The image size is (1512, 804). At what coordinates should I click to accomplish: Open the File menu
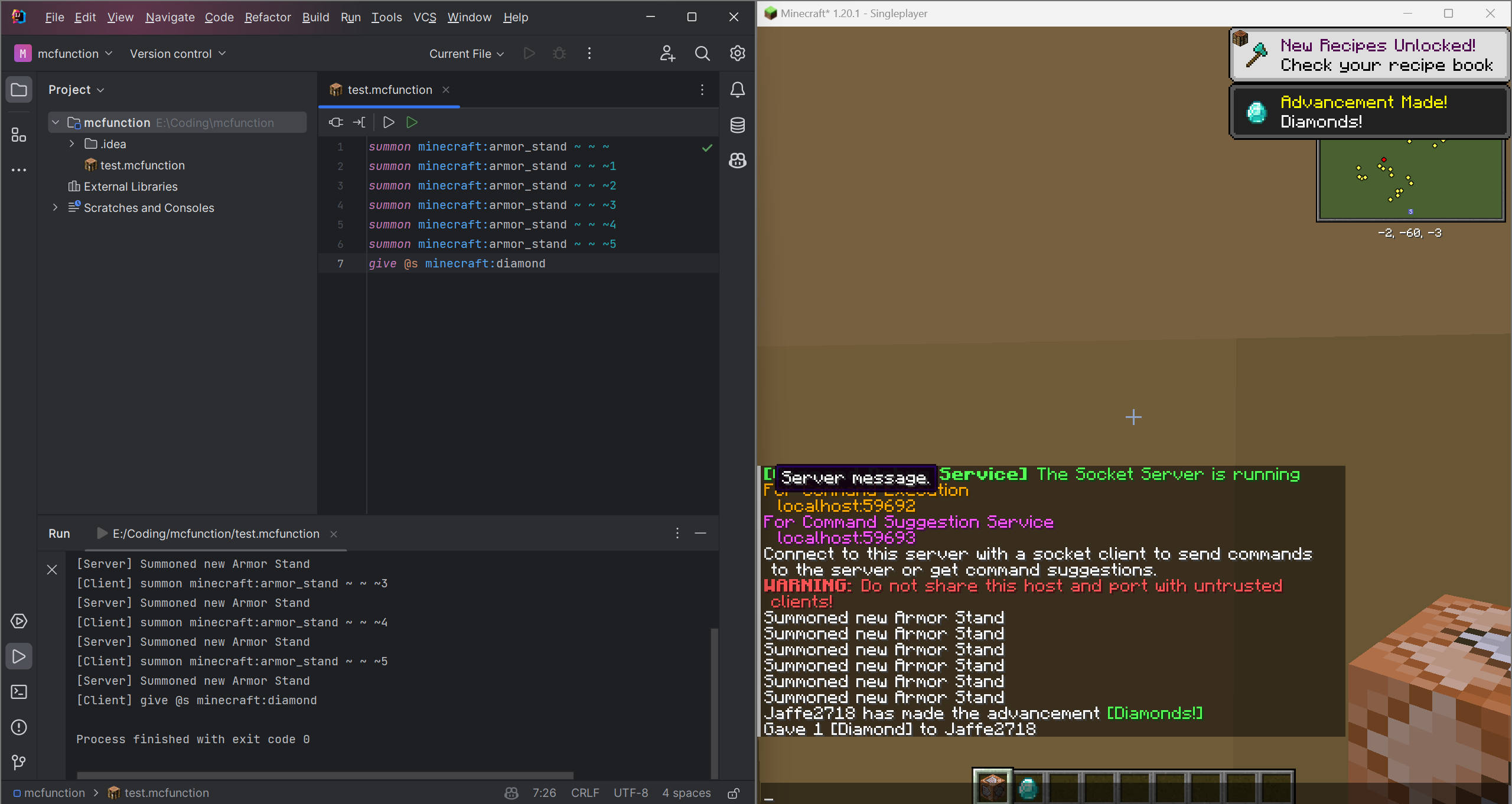(x=54, y=17)
